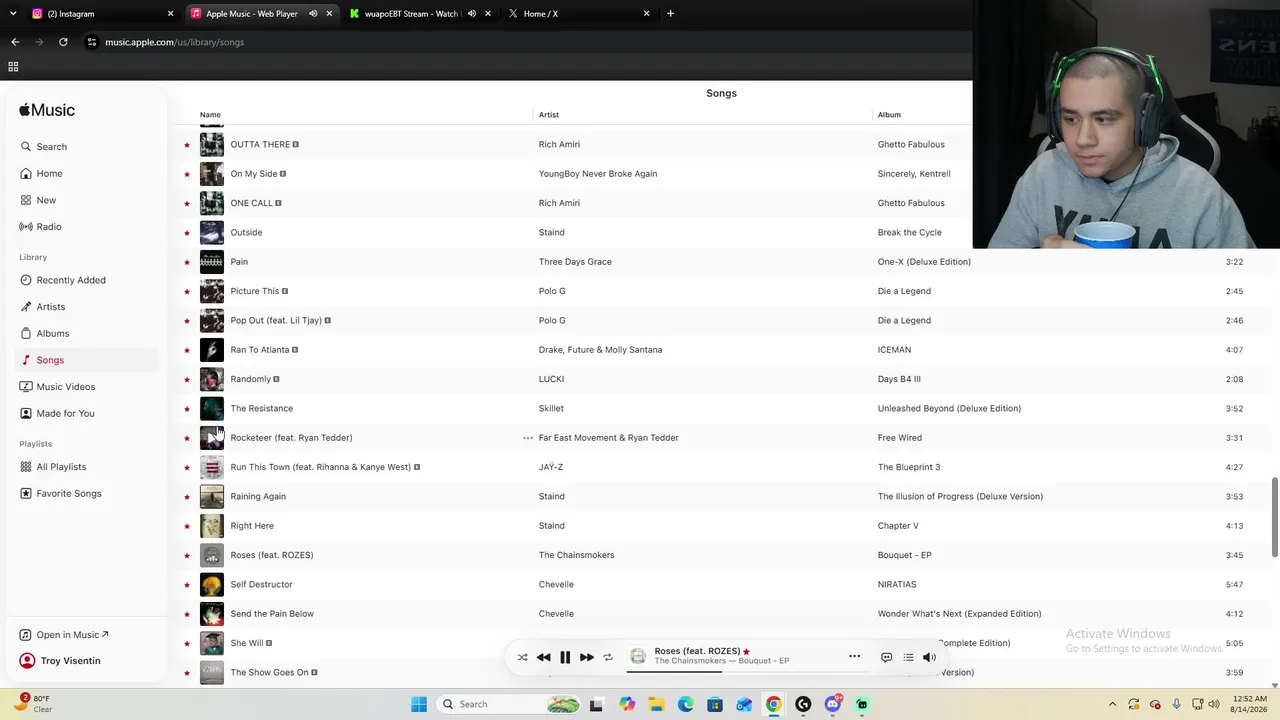
Task: Go back in browser history
Action: (x=15, y=42)
